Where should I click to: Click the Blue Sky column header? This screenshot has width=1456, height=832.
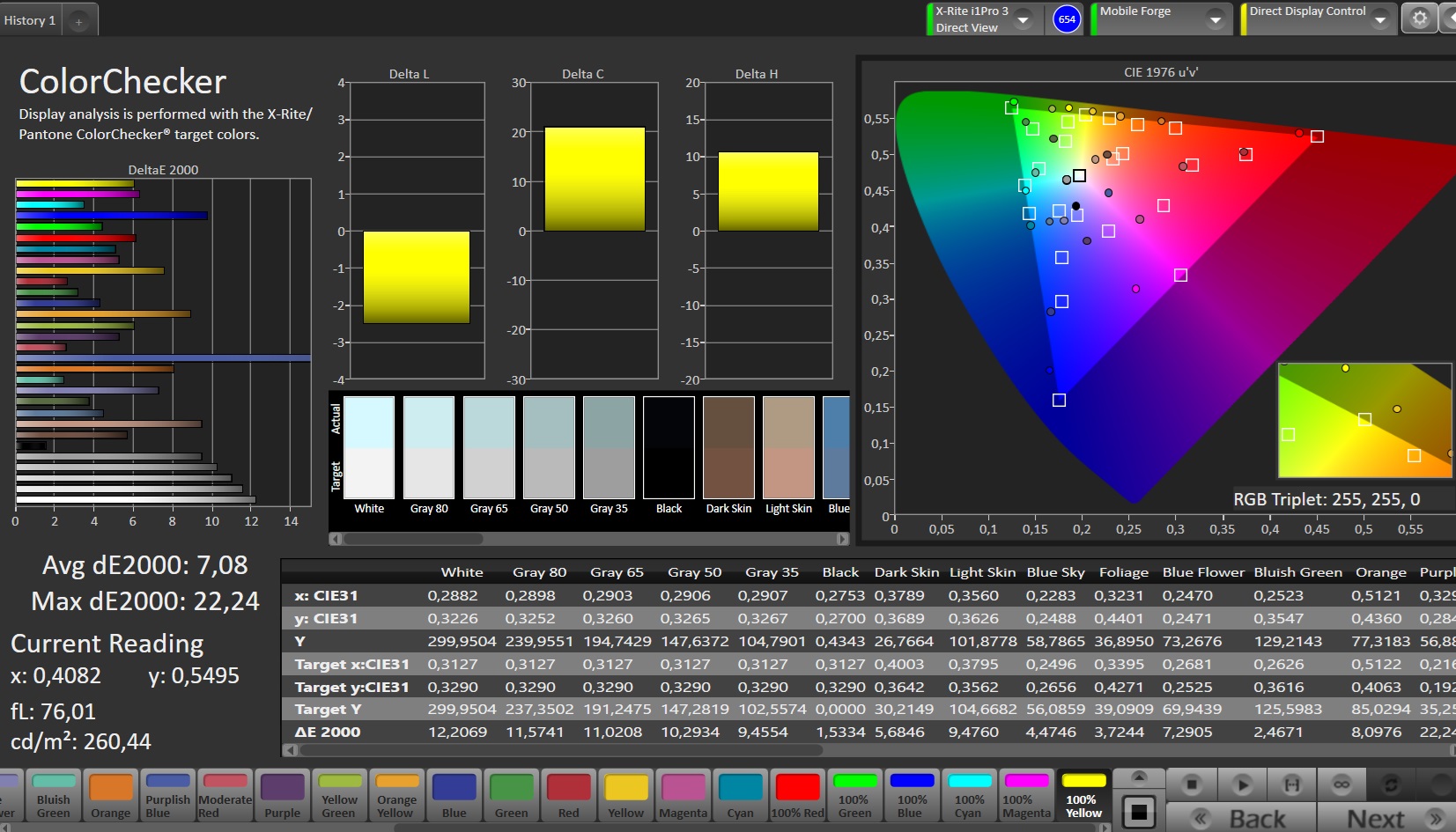point(1055,572)
